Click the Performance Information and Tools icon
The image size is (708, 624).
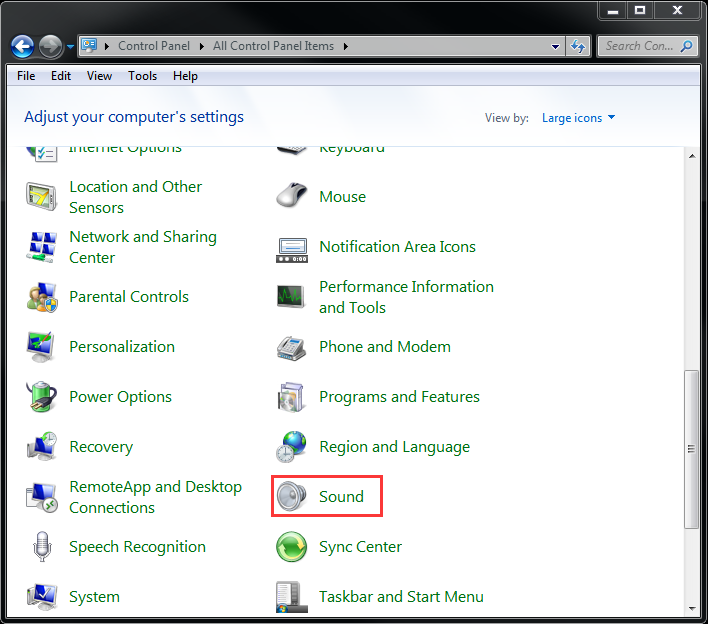coord(291,296)
